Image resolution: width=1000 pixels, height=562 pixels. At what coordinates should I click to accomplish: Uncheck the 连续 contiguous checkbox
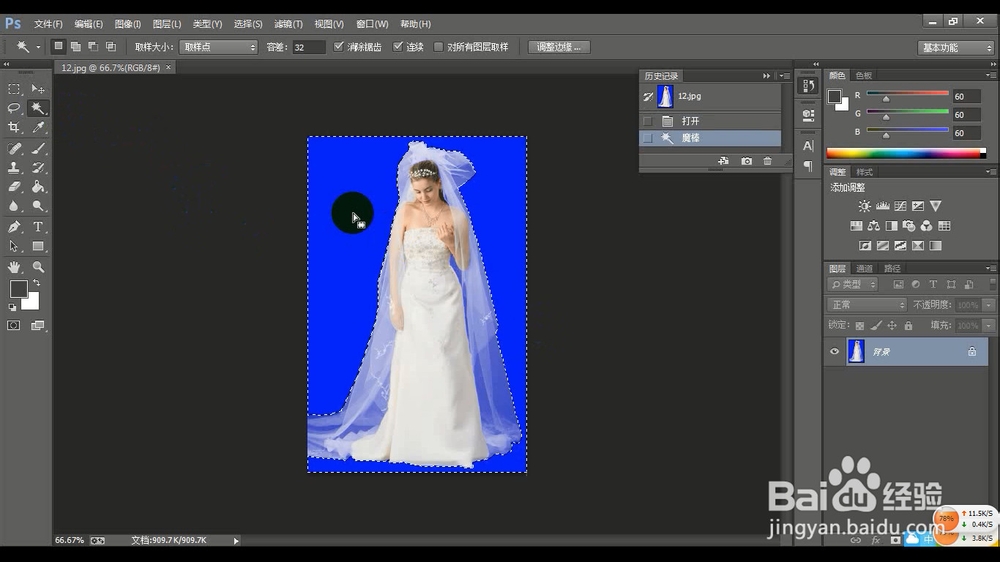coord(398,47)
